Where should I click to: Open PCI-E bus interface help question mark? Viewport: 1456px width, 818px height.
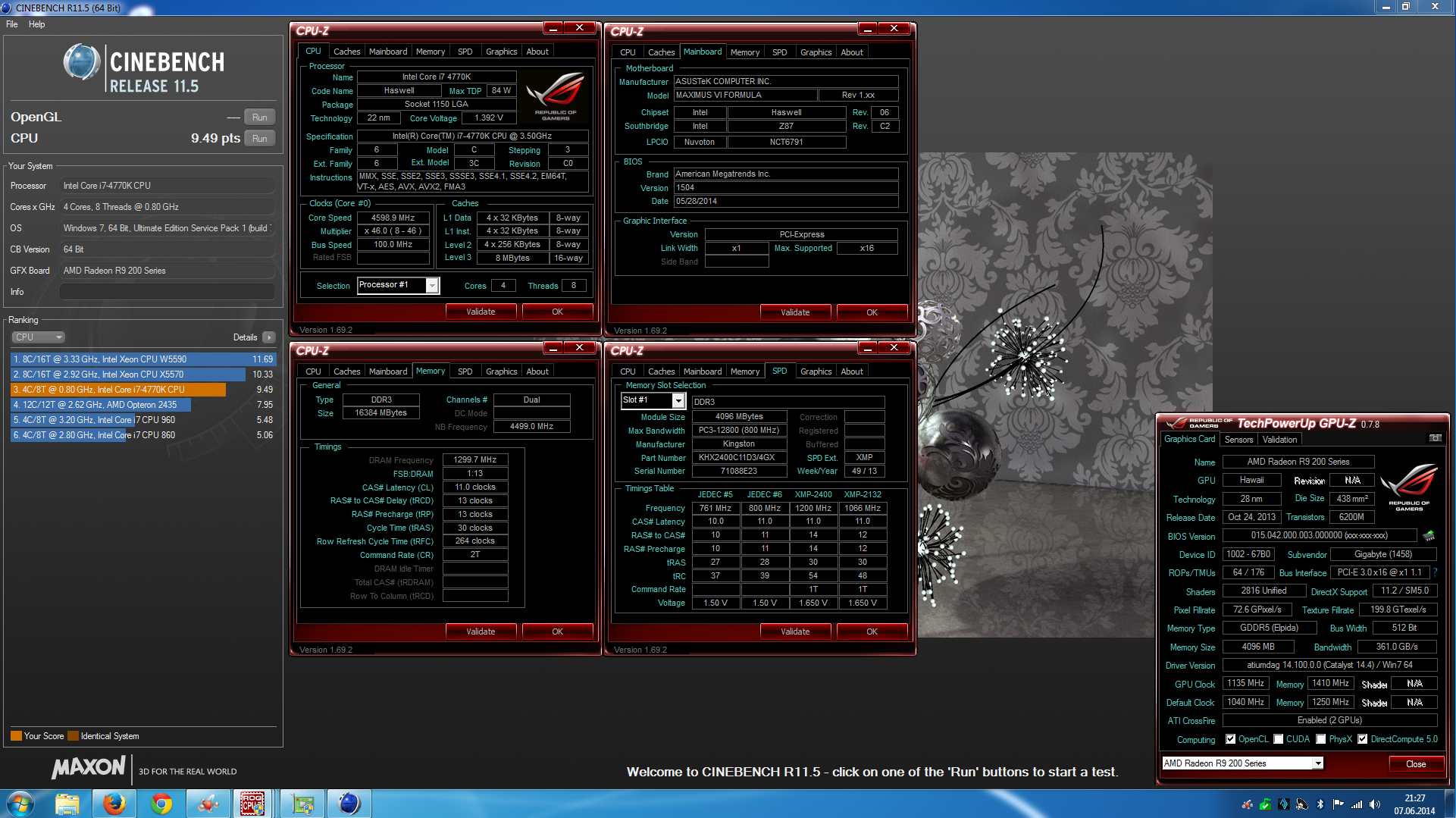click(x=1435, y=572)
